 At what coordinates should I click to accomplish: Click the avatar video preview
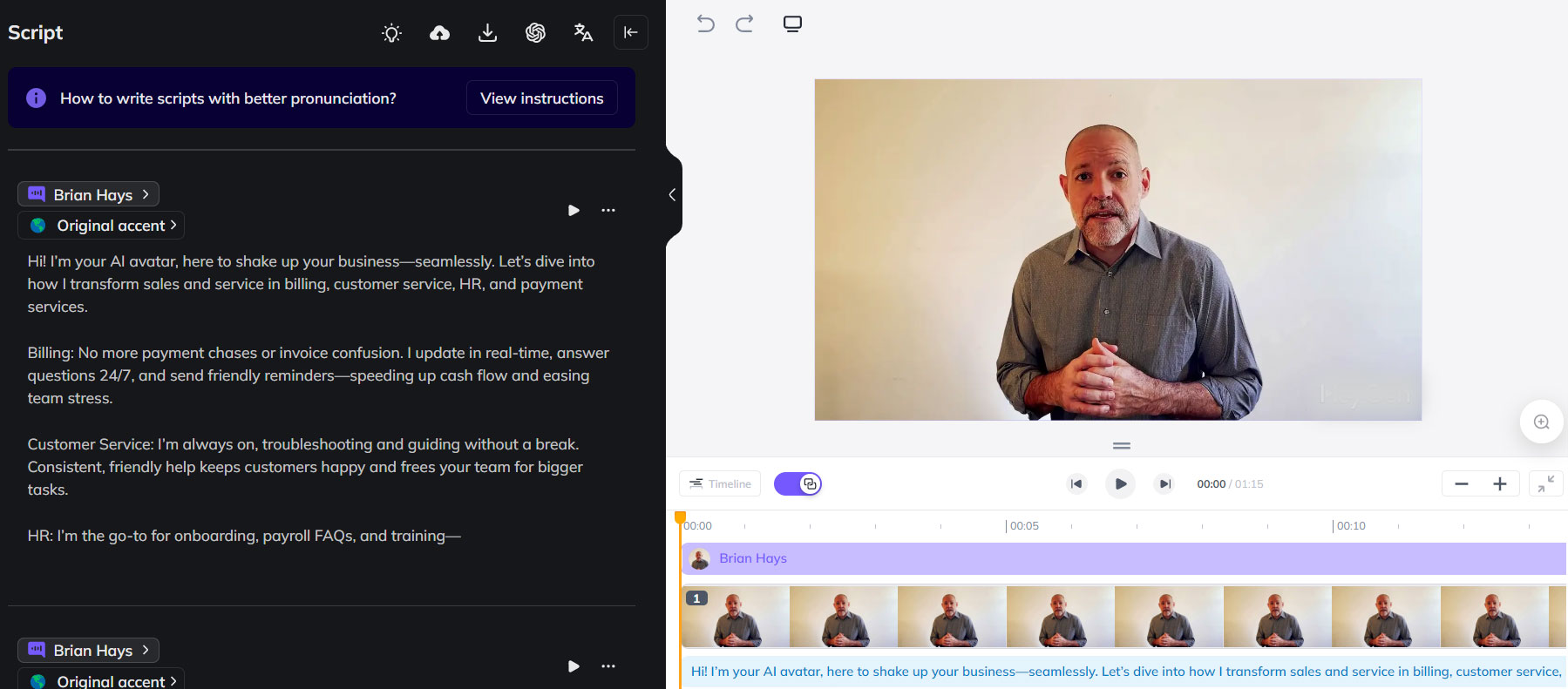point(1118,250)
